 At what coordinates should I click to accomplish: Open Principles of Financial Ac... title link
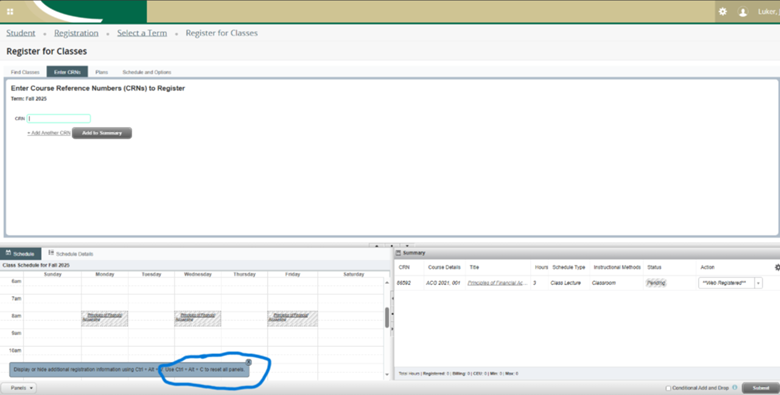[497, 283]
